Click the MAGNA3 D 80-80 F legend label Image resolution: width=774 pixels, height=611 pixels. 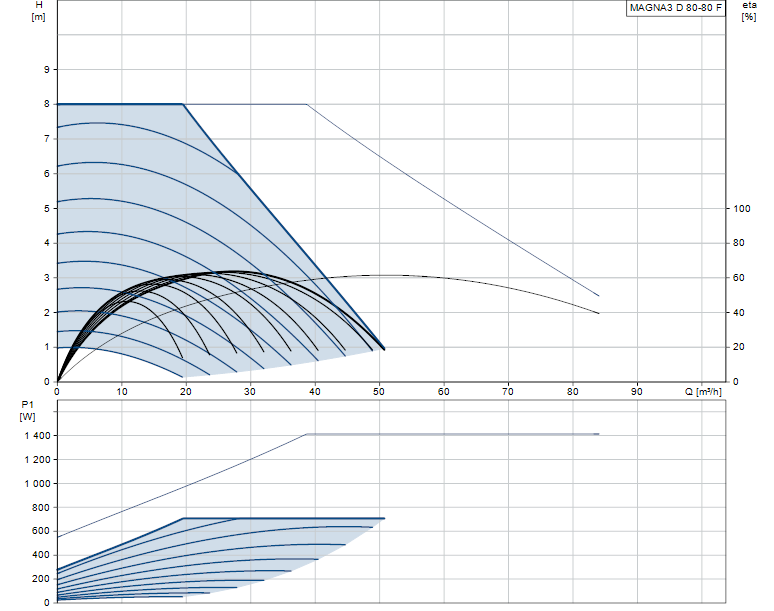[675, 8]
